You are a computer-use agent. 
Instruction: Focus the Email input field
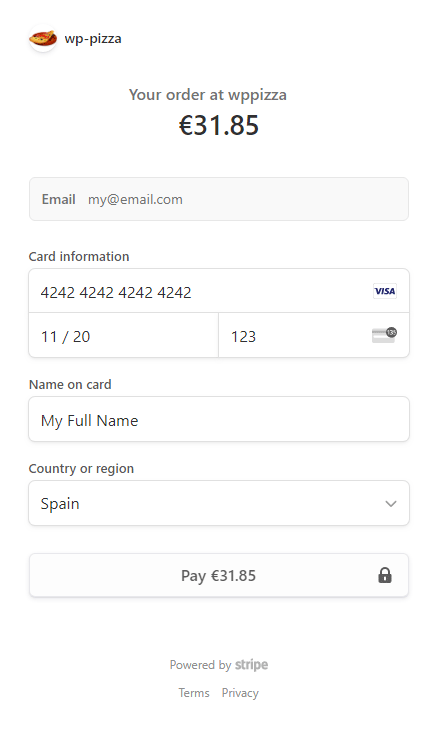(x=219, y=199)
